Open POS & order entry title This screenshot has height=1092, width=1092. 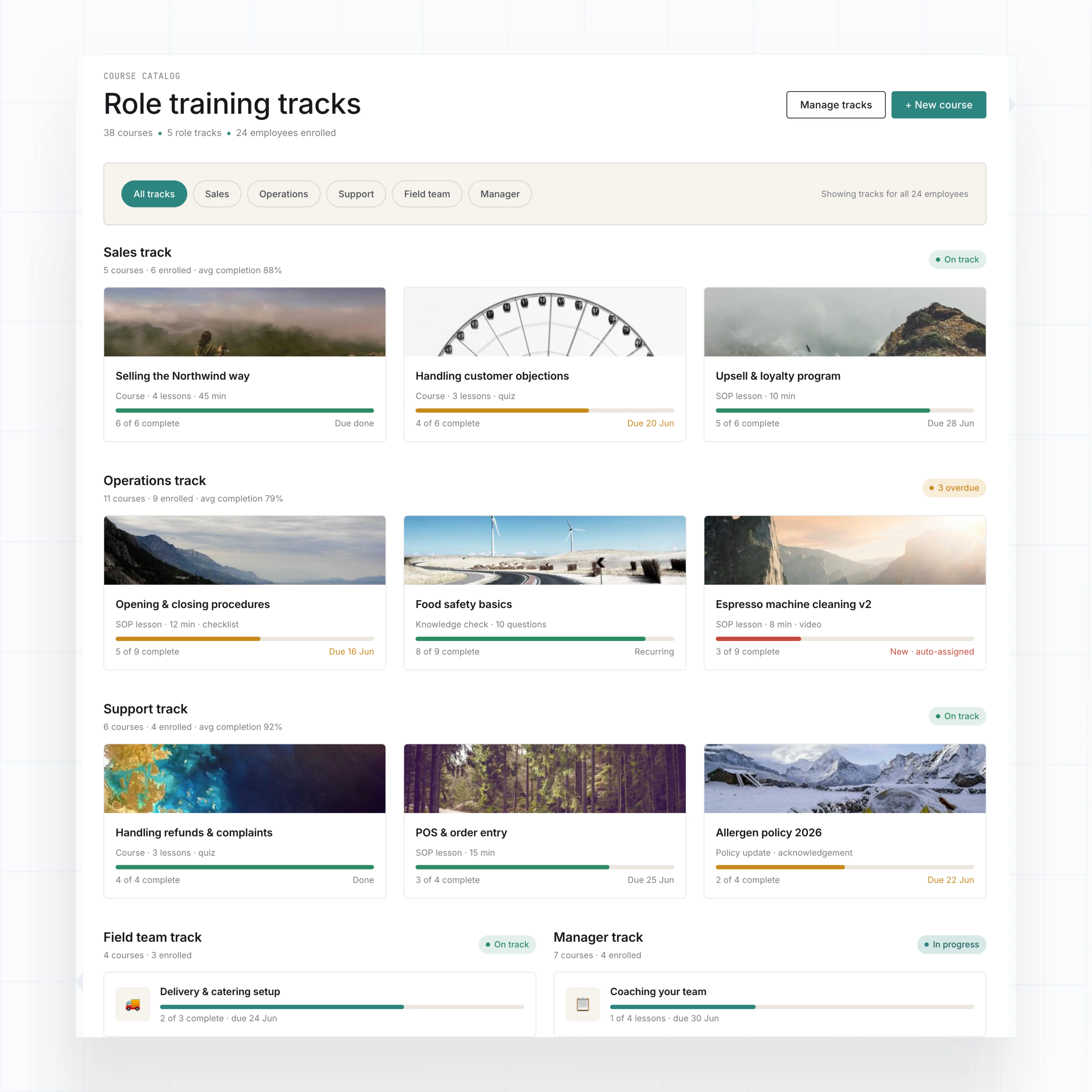461,833
